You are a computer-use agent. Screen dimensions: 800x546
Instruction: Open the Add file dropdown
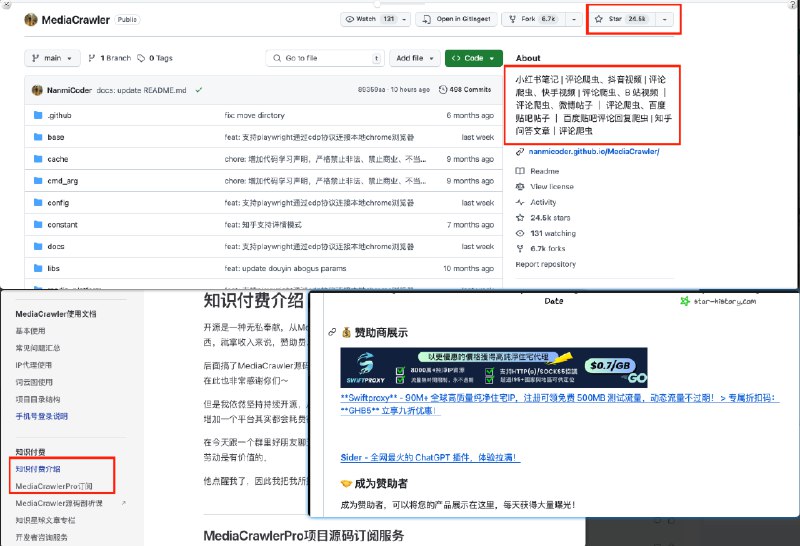click(x=415, y=58)
